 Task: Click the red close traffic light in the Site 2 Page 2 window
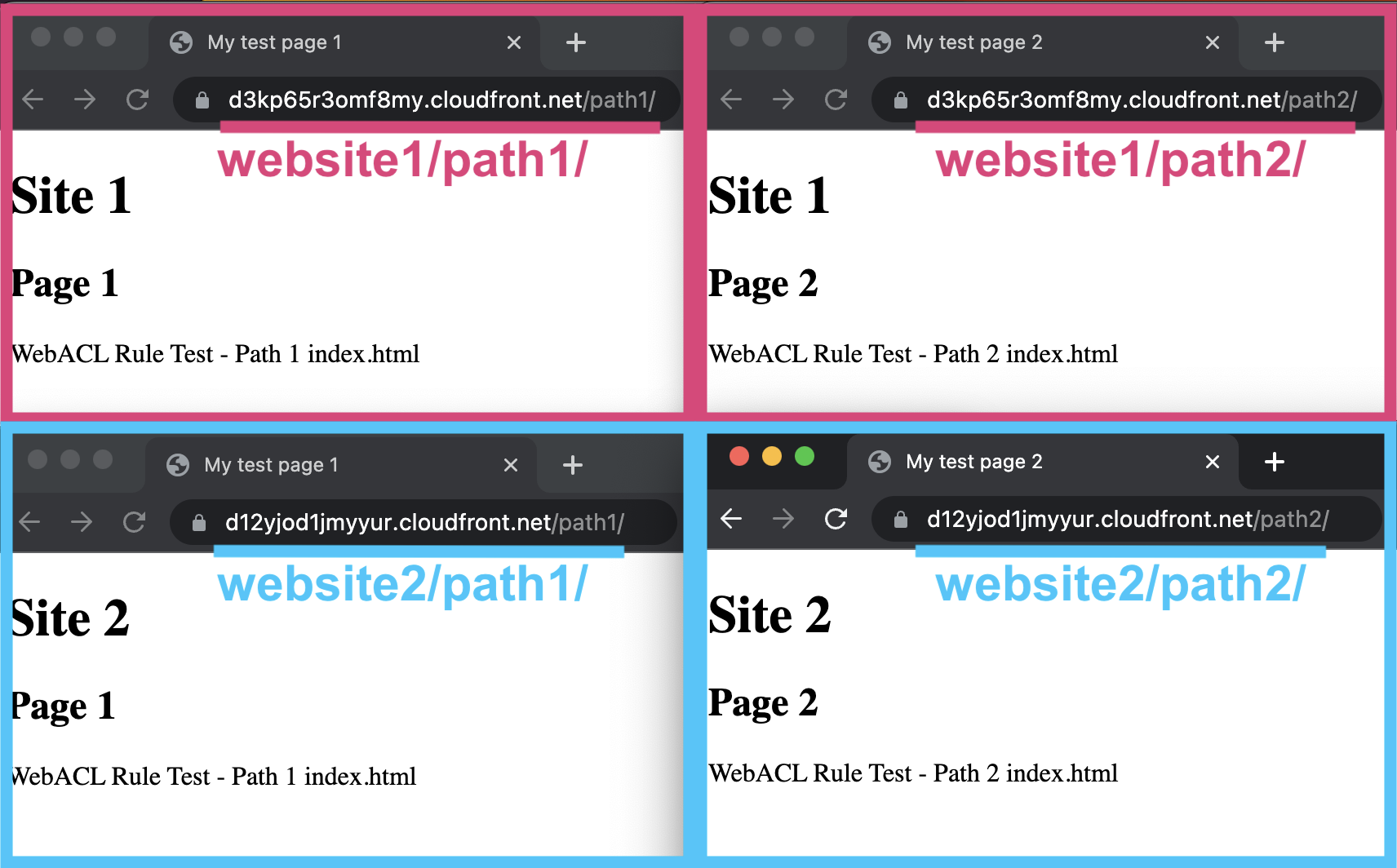coord(738,457)
